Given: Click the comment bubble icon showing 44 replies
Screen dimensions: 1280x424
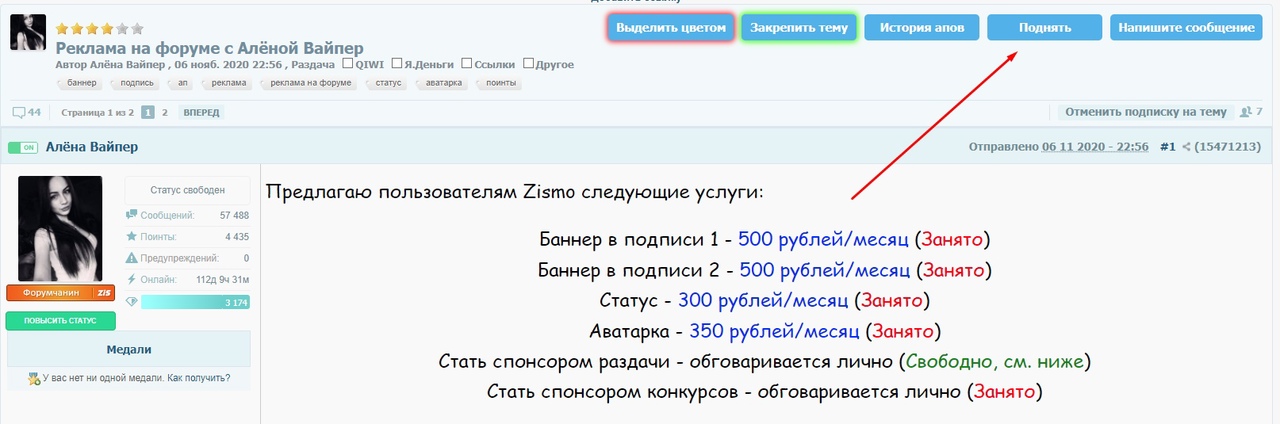Looking at the screenshot, I should click(18, 112).
